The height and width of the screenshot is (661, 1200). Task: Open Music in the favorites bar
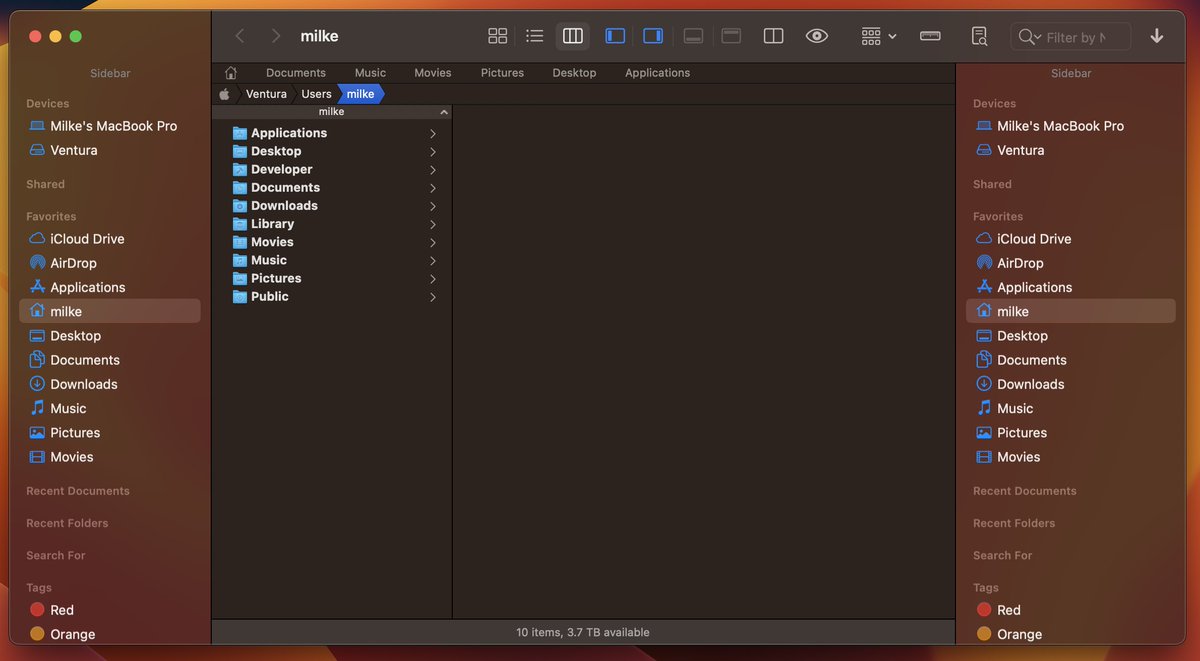pyautogui.click(x=370, y=73)
